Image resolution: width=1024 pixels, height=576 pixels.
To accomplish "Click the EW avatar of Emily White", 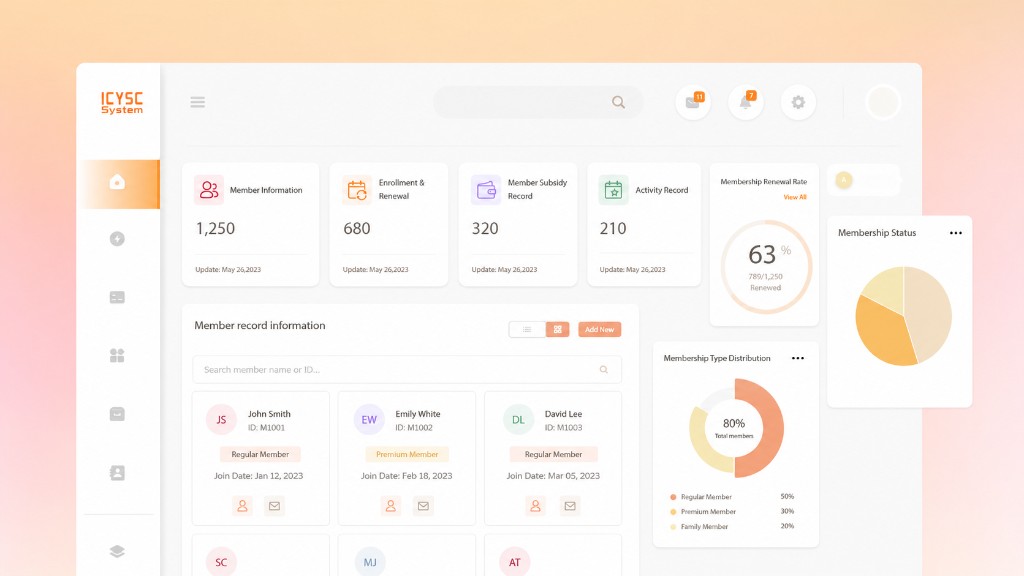I will tap(369, 420).
